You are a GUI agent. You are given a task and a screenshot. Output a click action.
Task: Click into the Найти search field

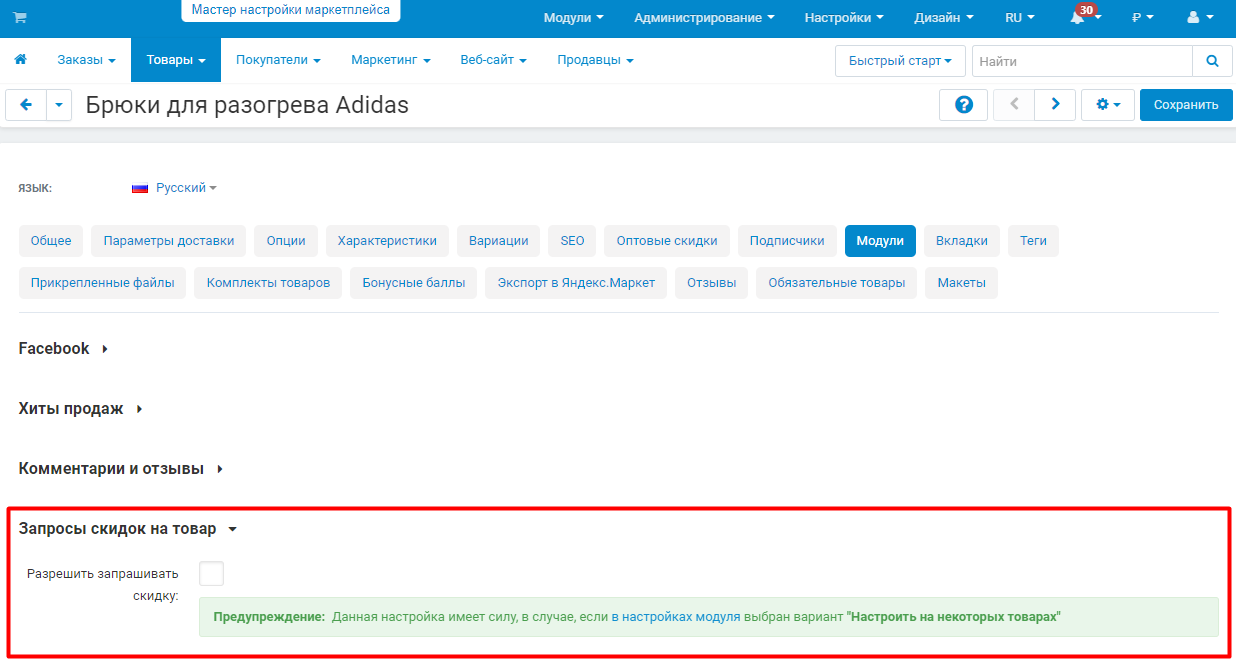1082,61
